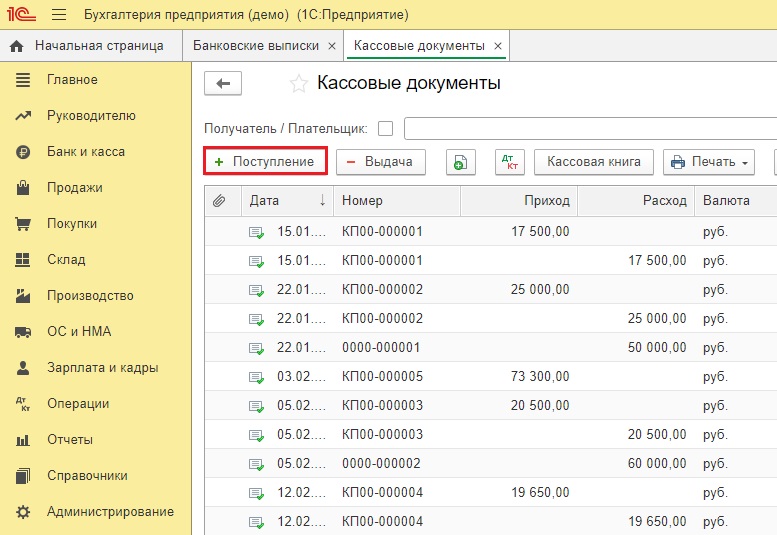Image resolution: width=777 pixels, height=535 pixels.
Task: Enable Получатель / Плательщик filter checkbox
Action: [x=385, y=129]
